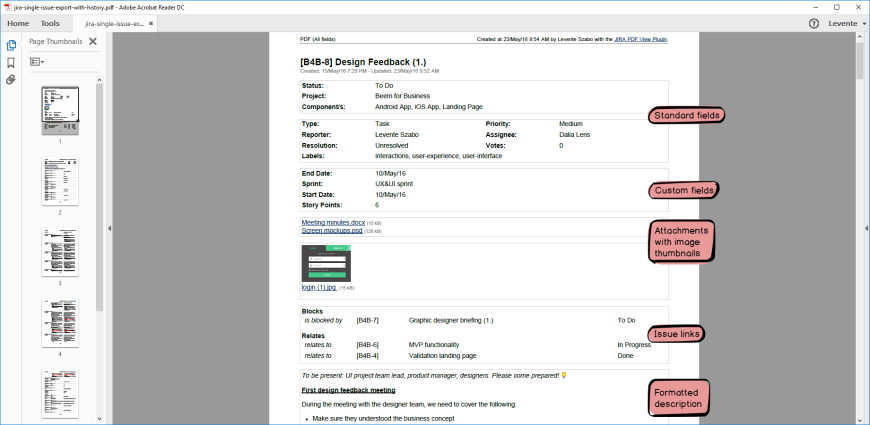Open the Page Thumbnails panel icon
Viewport: 870px width, 425px height.
pos(11,45)
